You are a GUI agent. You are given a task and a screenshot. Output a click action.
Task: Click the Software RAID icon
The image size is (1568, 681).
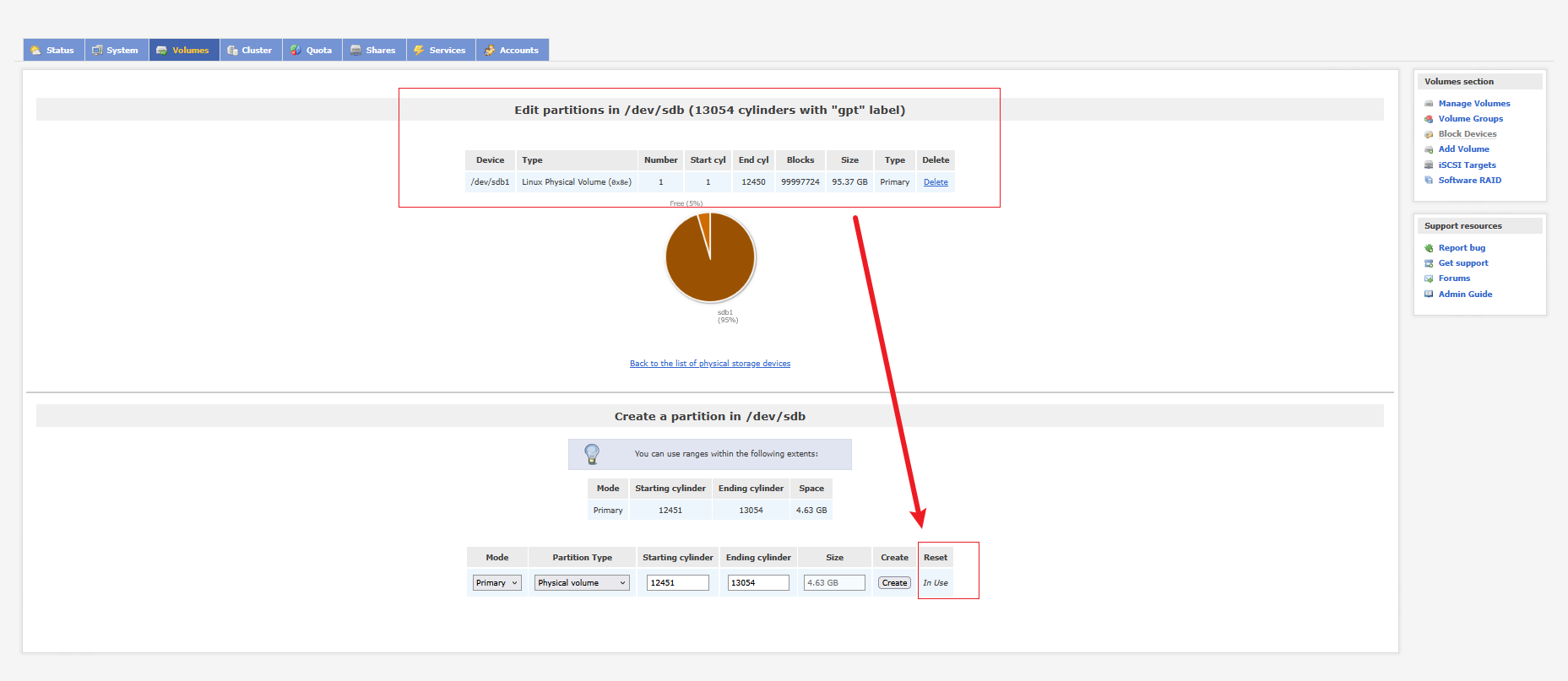[1429, 181]
